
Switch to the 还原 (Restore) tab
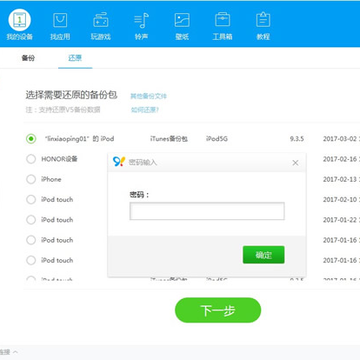tap(75, 58)
